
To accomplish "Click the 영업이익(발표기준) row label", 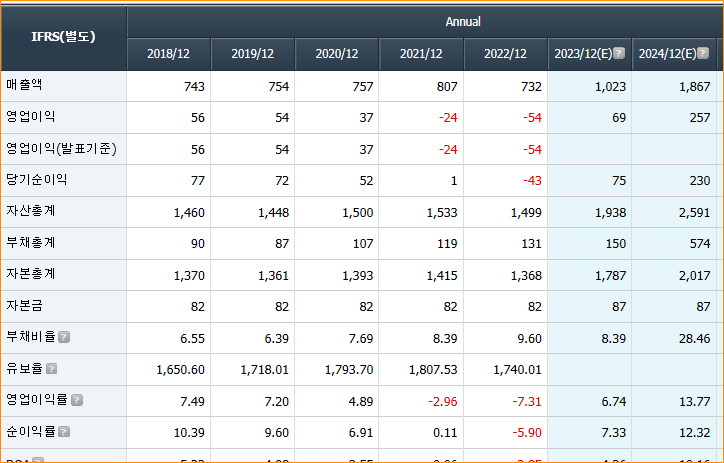I will coord(61,149).
